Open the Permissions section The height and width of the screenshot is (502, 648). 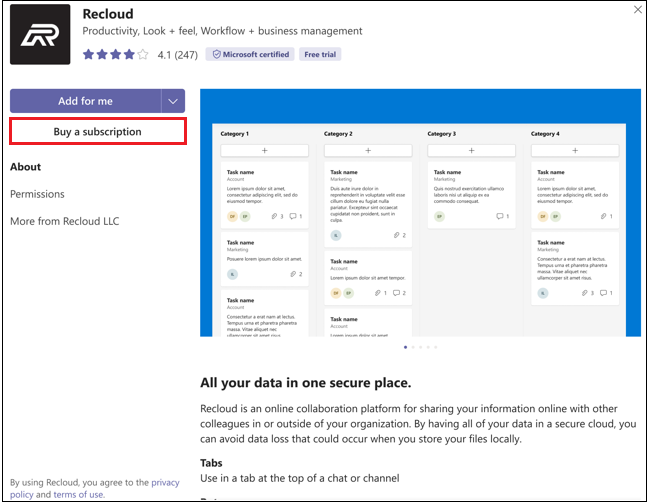37,194
